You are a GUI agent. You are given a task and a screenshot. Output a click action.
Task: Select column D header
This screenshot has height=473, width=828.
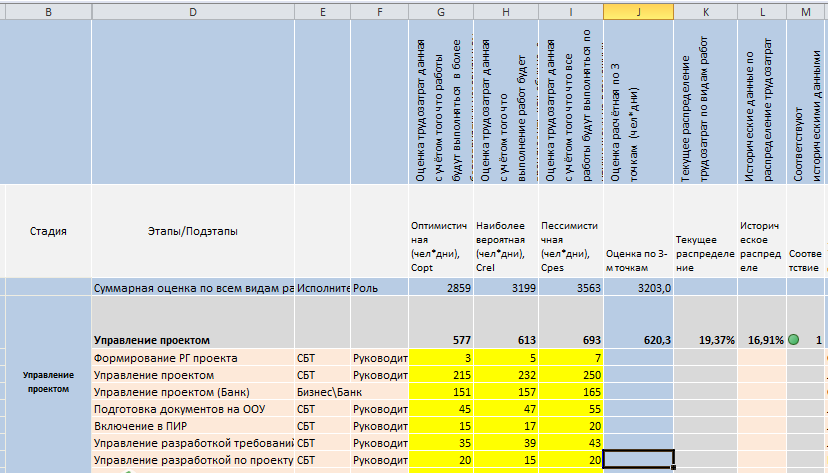193,12
